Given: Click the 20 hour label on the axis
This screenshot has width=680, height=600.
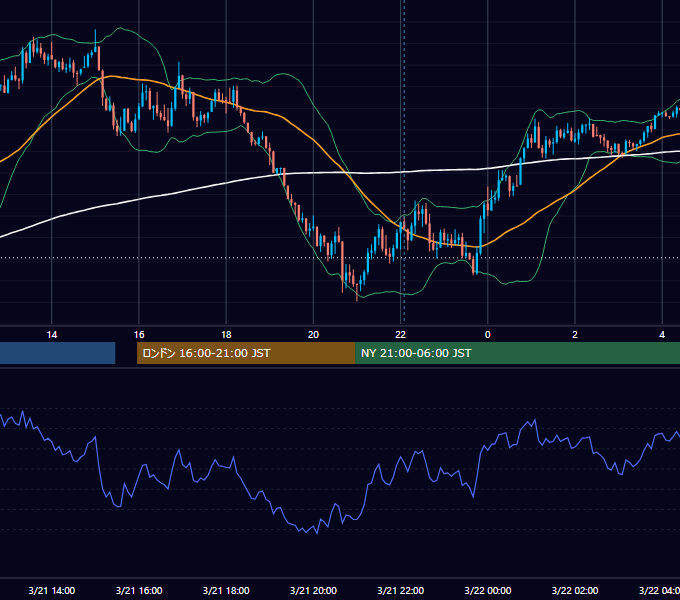Looking at the screenshot, I should click(313, 335).
